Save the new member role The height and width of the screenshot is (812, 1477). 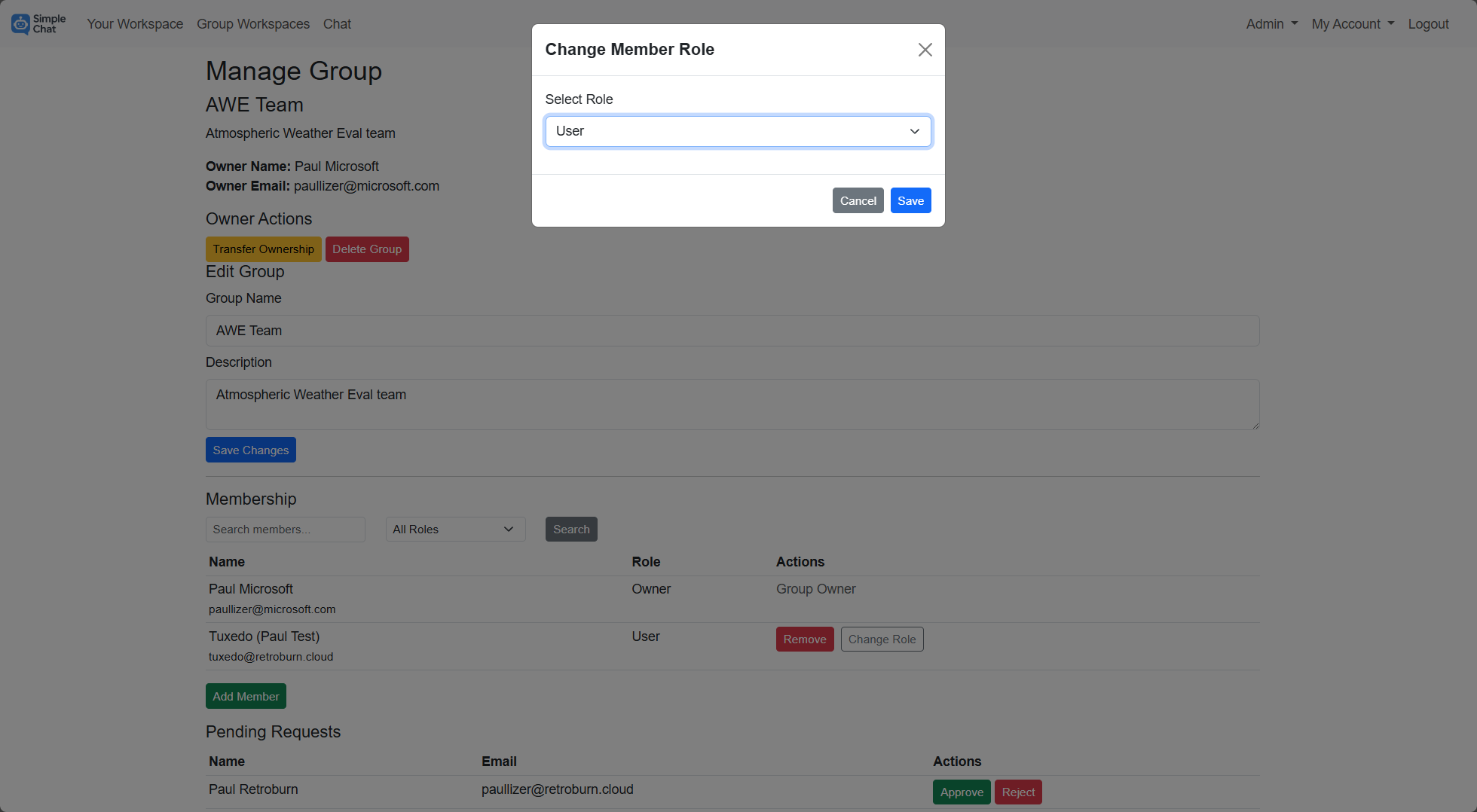910,200
